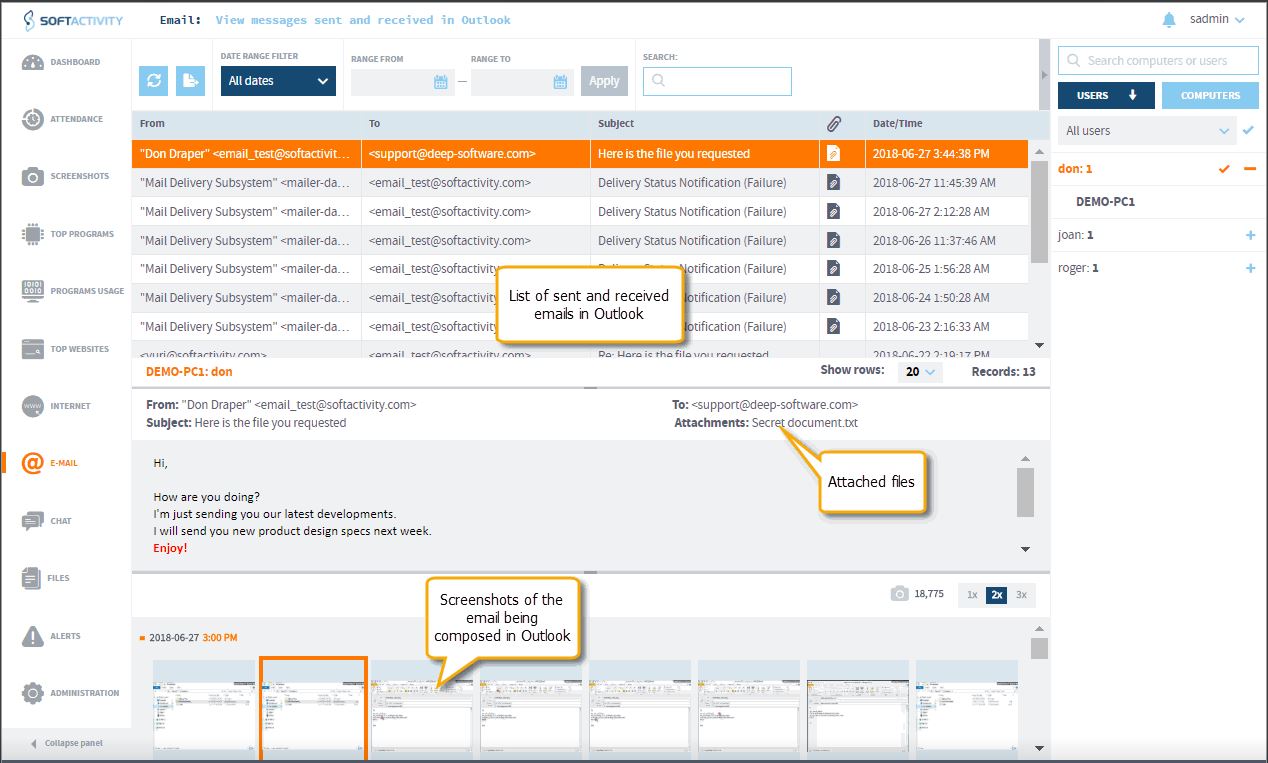Click the refresh icon button

[153, 81]
